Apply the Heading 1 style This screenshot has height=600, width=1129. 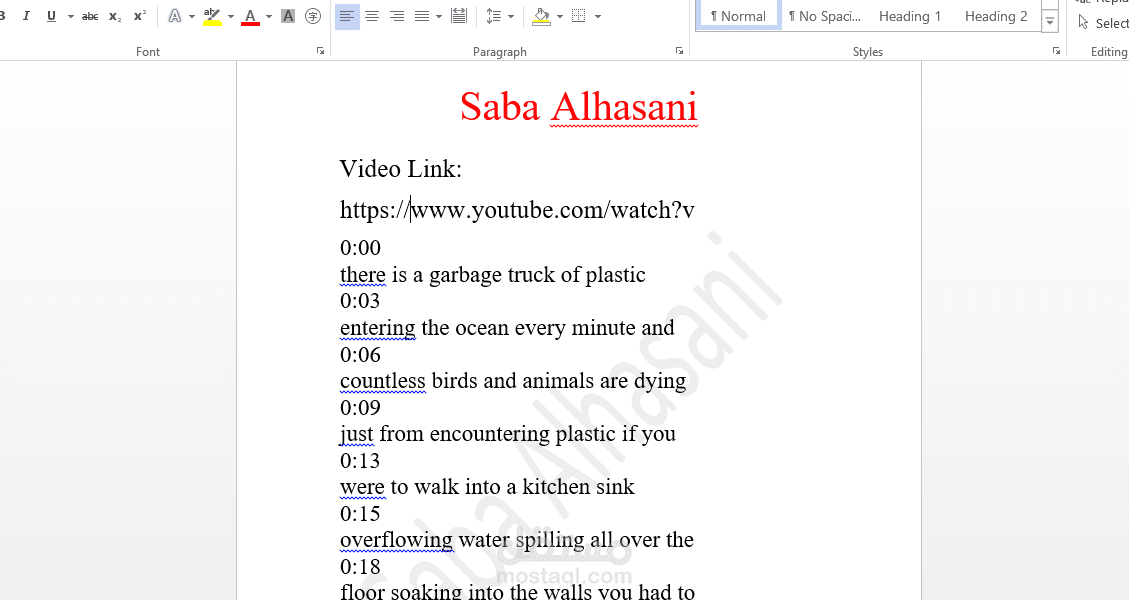point(909,16)
